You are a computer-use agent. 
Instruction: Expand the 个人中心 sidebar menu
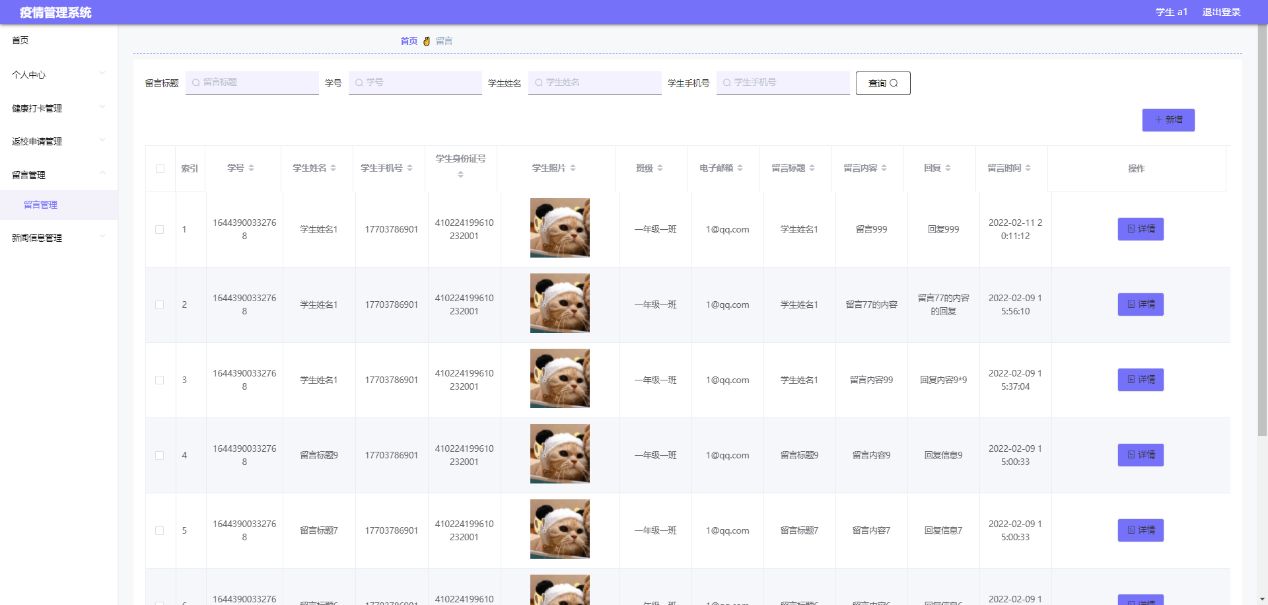pos(58,74)
